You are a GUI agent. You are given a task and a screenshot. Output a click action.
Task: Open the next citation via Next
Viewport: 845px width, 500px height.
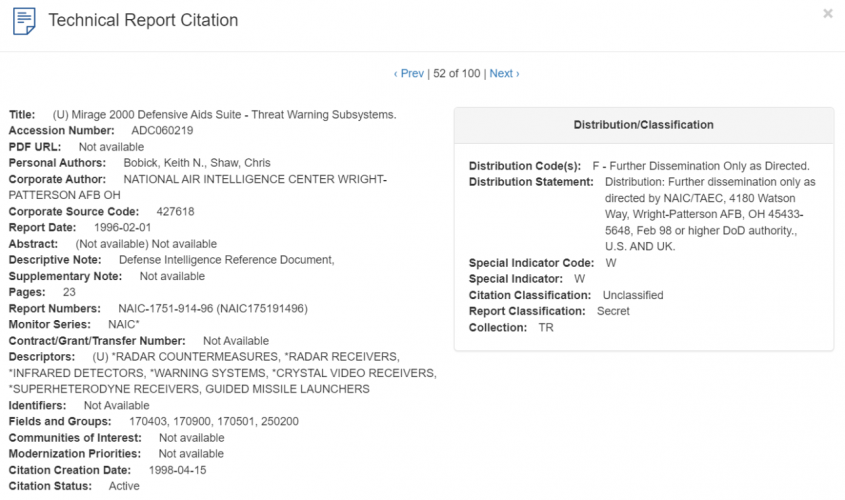504,73
